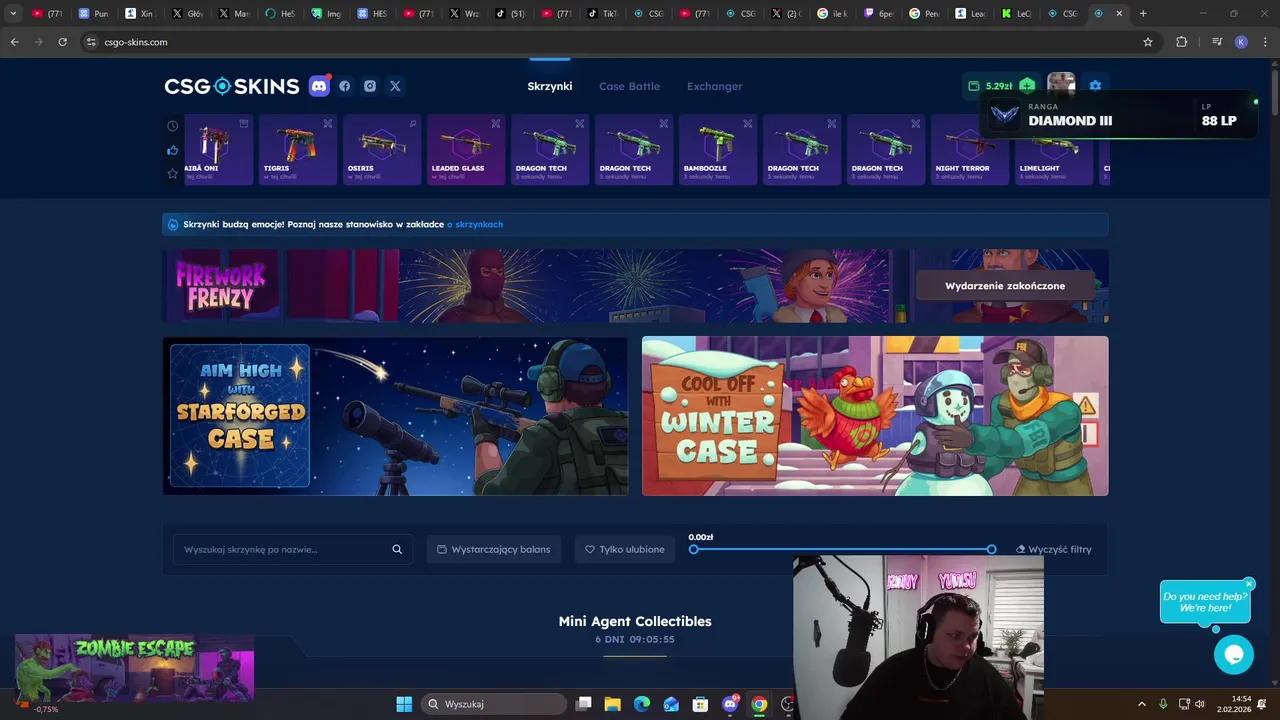Open the browser extensions puzzle icon
Viewport: 1280px width, 720px height.
(1182, 42)
